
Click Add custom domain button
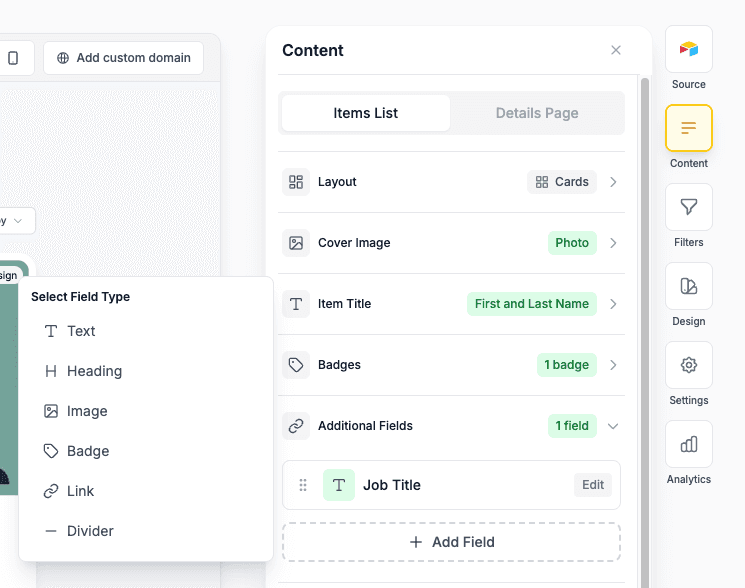point(123,58)
